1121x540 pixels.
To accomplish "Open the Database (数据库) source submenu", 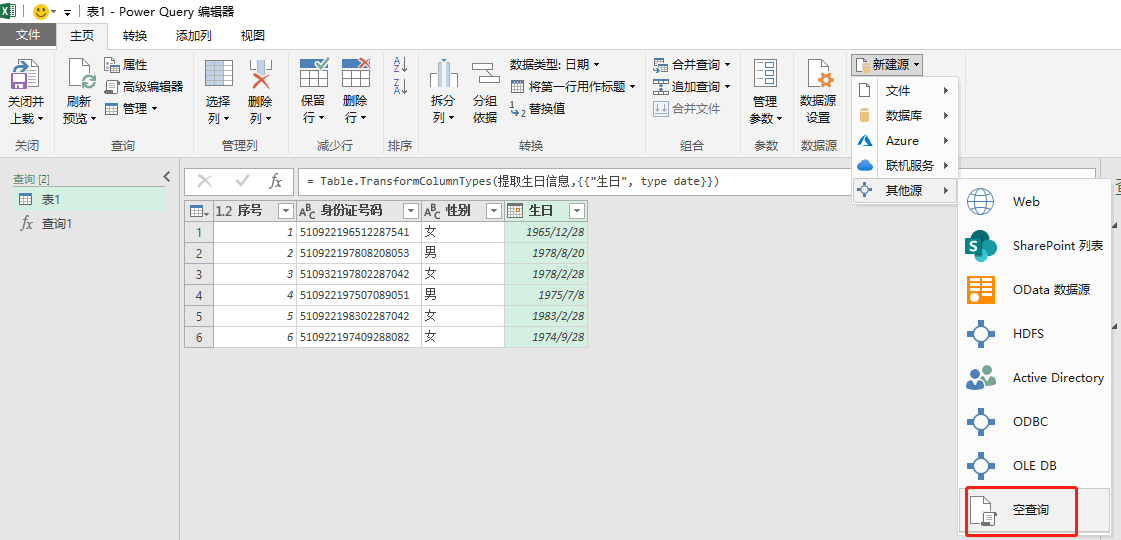I will (904, 116).
